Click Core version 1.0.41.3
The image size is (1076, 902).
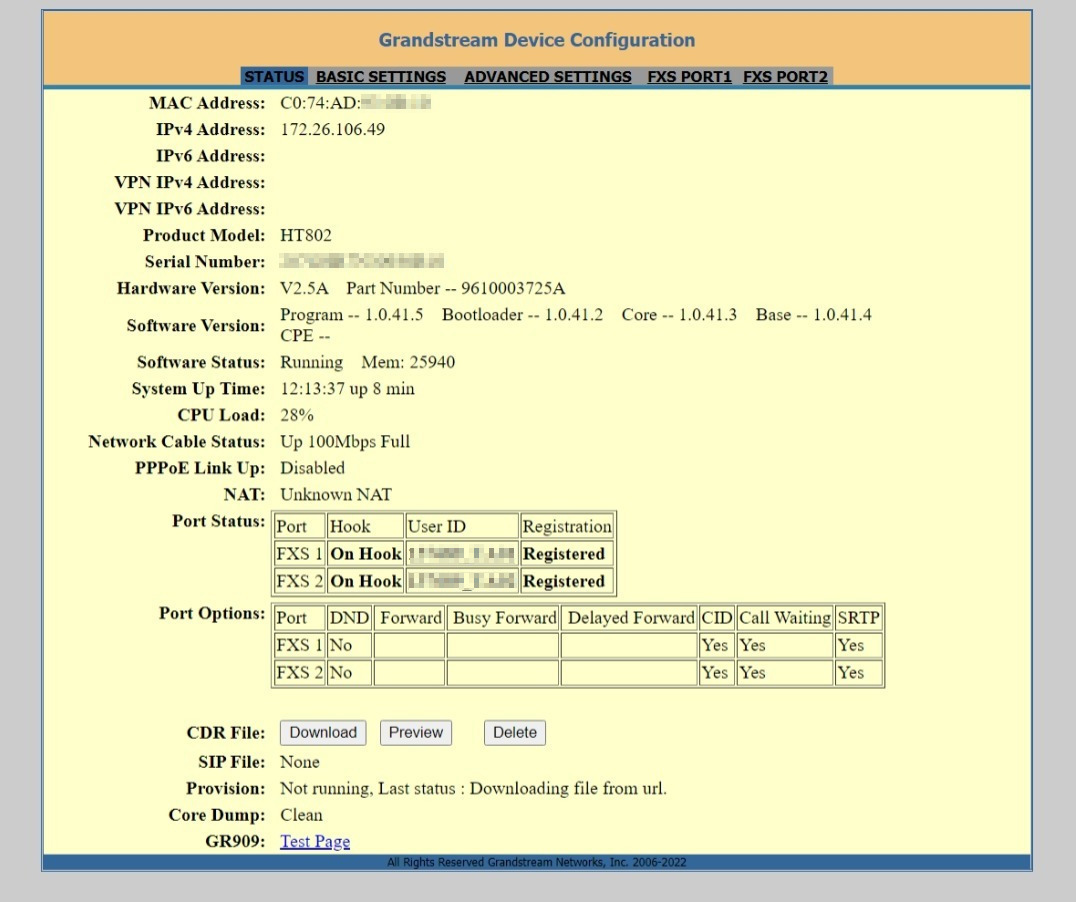679,314
